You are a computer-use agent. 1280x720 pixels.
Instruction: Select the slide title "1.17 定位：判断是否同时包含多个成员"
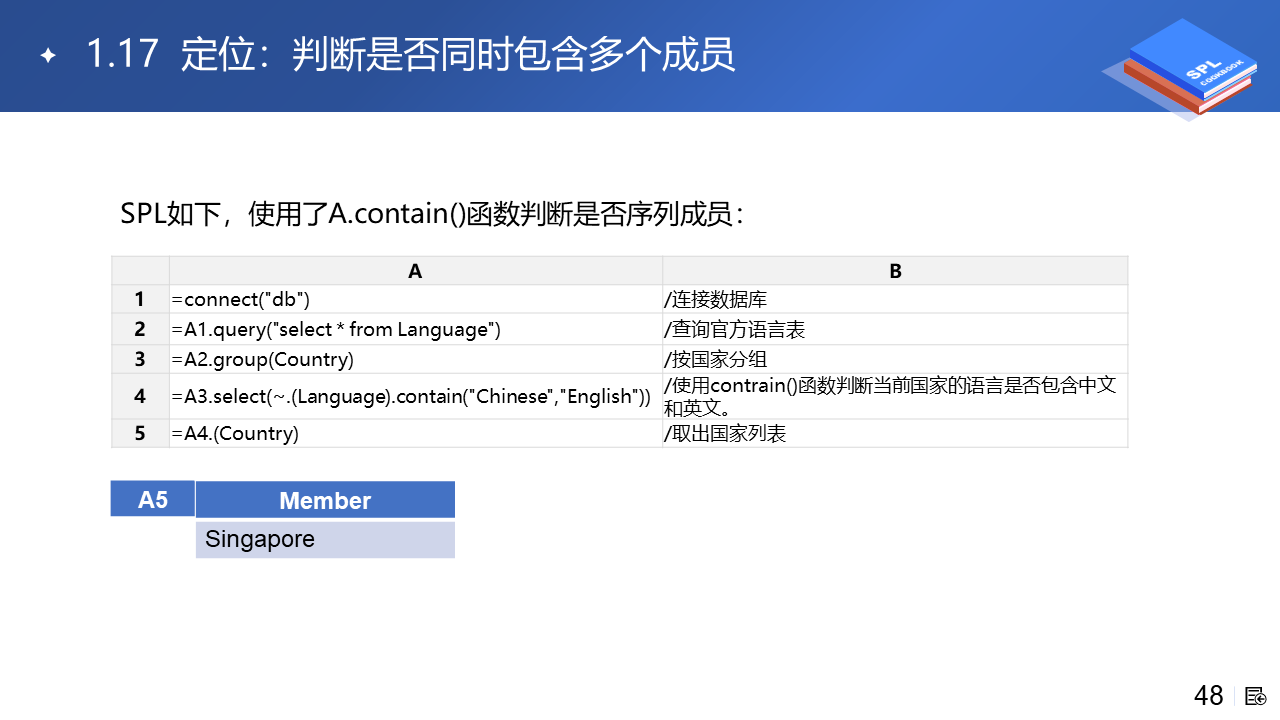(411, 54)
